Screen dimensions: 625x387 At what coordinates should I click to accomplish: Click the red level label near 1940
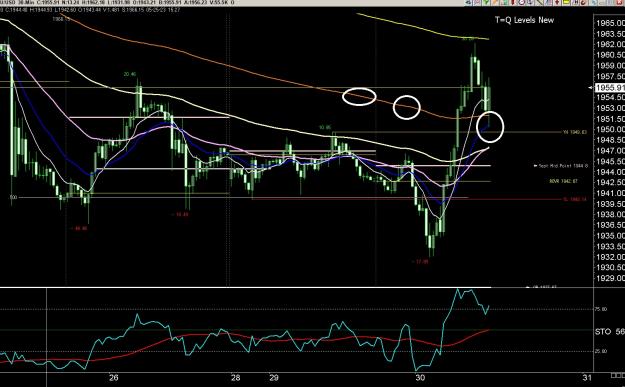coord(575,199)
